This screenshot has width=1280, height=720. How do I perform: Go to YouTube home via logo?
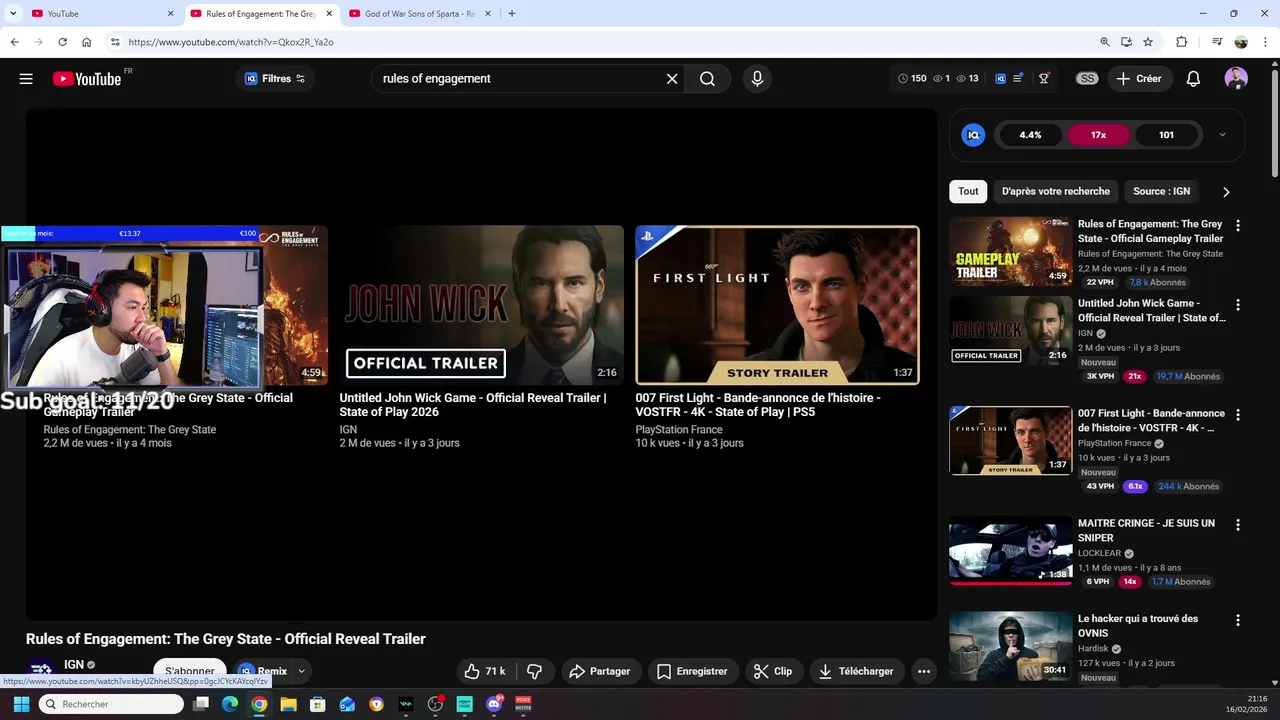pyautogui.click(x=87, y=79)
